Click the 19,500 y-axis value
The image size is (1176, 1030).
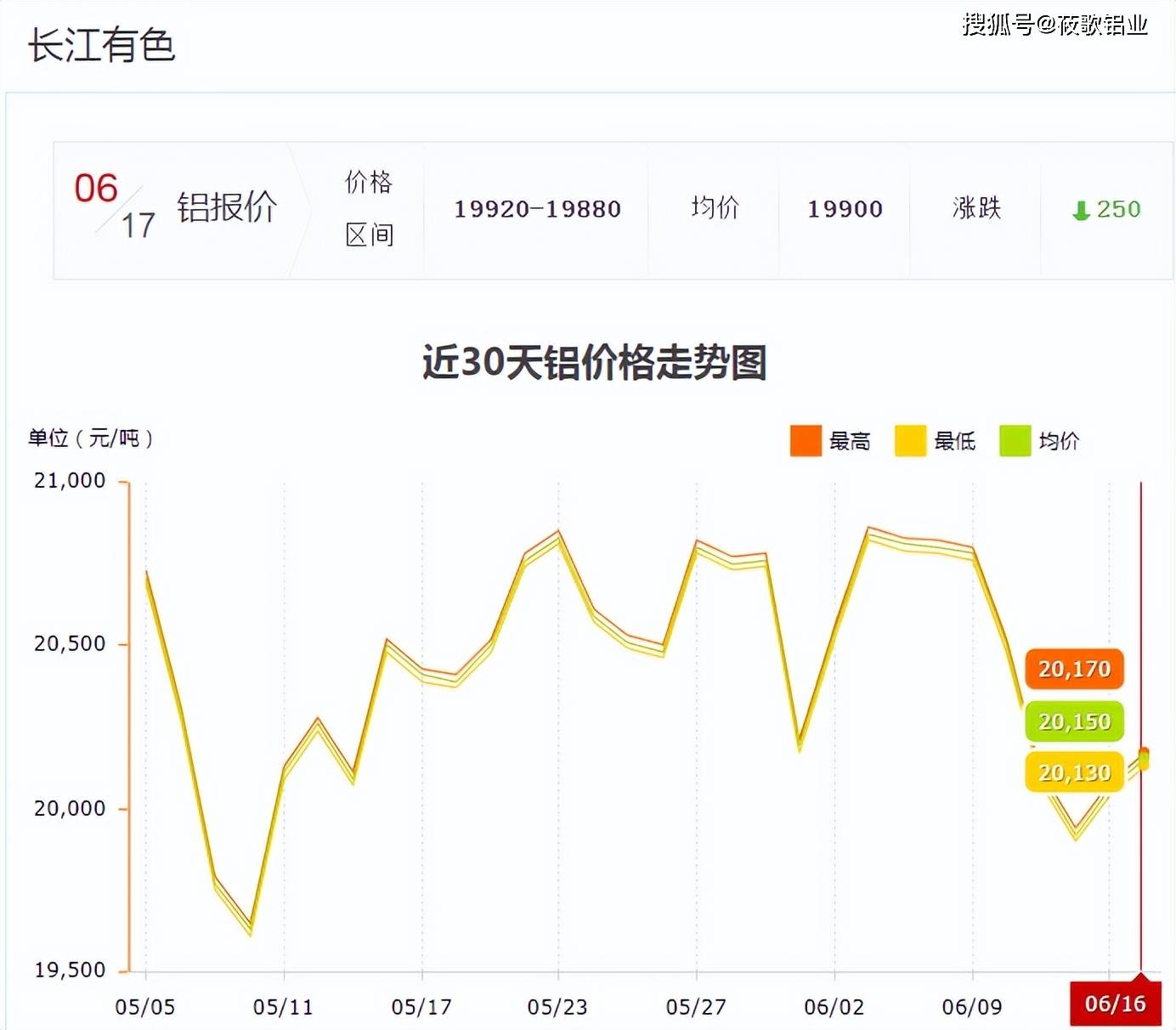pyautogui.click(x=70, y=970)
